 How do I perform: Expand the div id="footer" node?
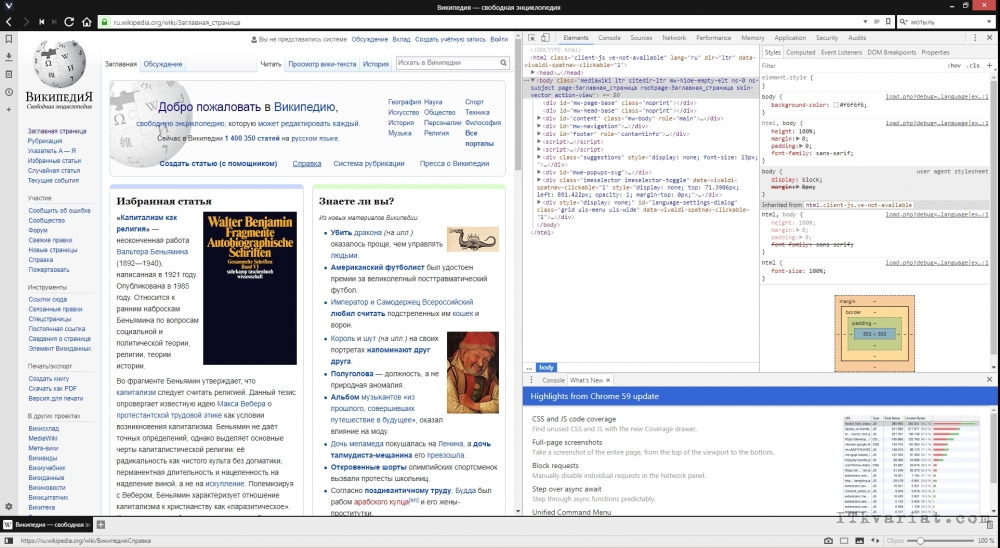click(x=540, y=134)
